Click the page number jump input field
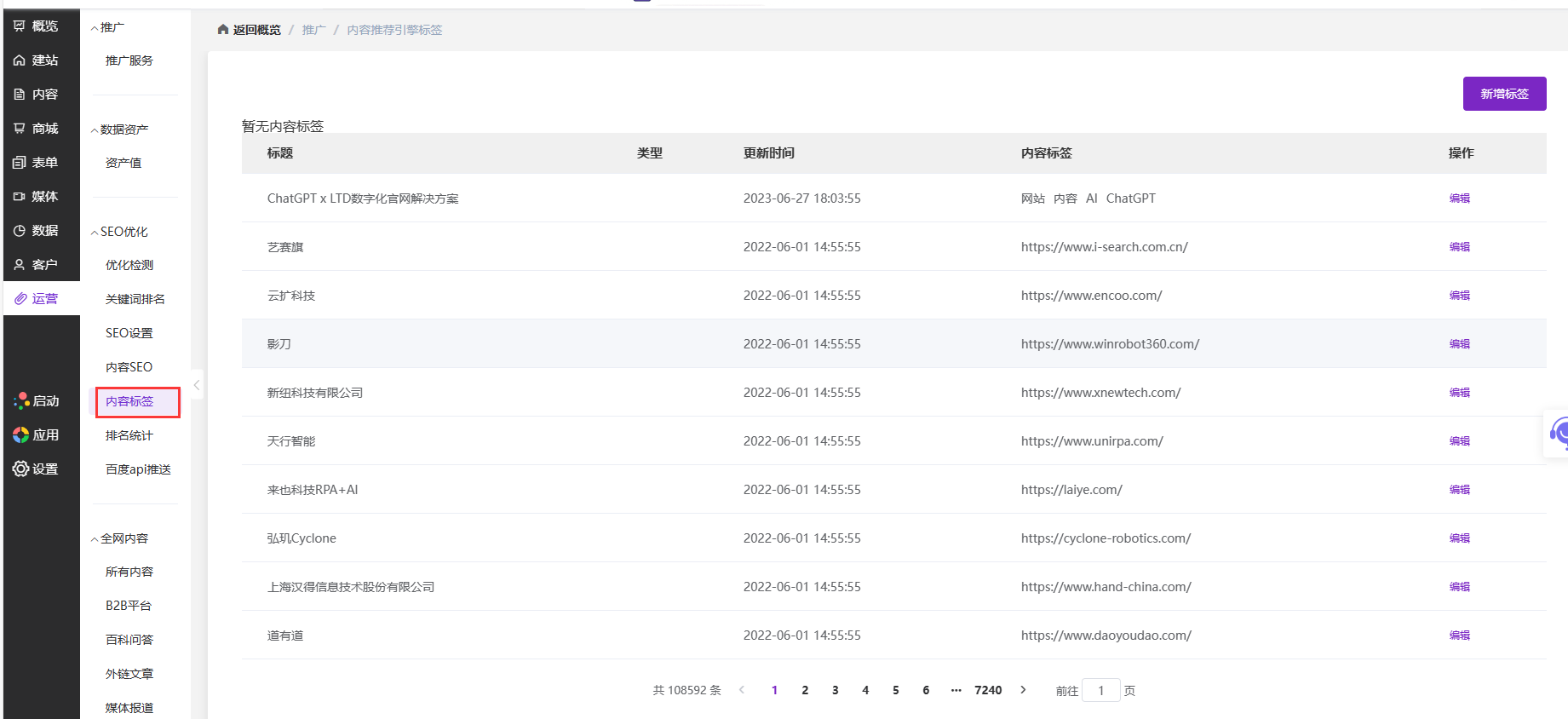 pos(1100,690)
